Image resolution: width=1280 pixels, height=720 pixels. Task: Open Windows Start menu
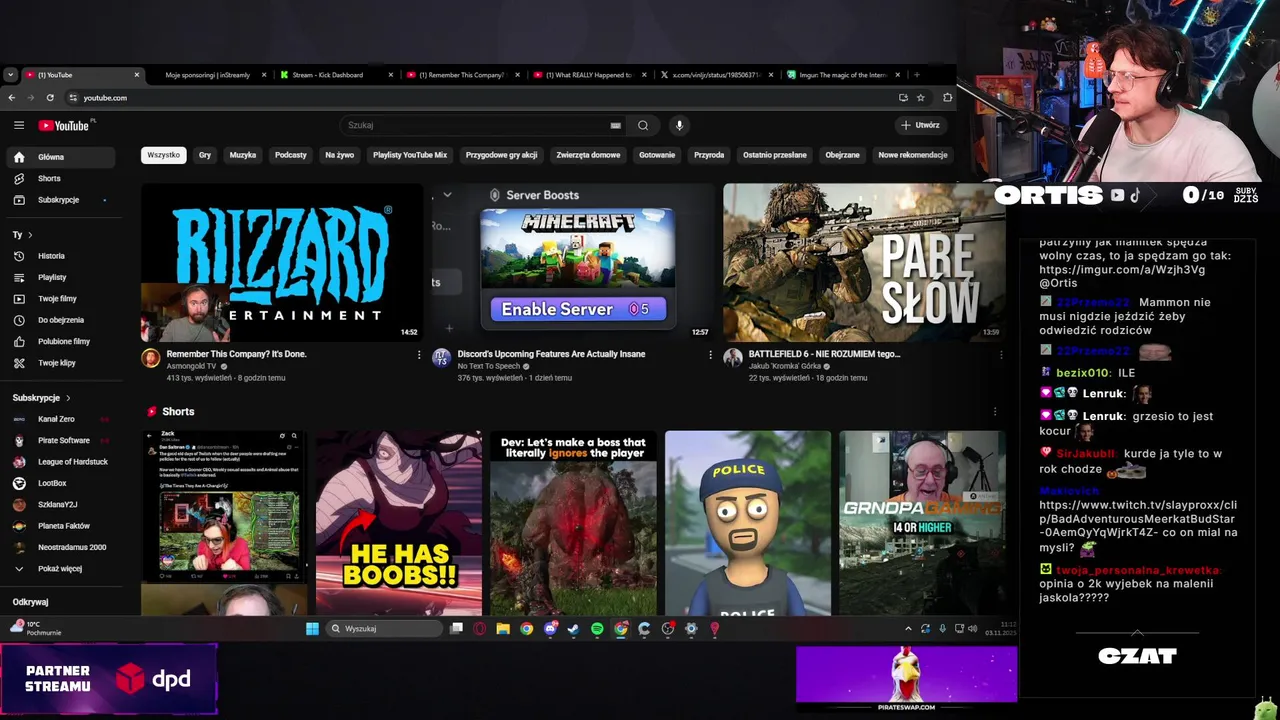312,629
